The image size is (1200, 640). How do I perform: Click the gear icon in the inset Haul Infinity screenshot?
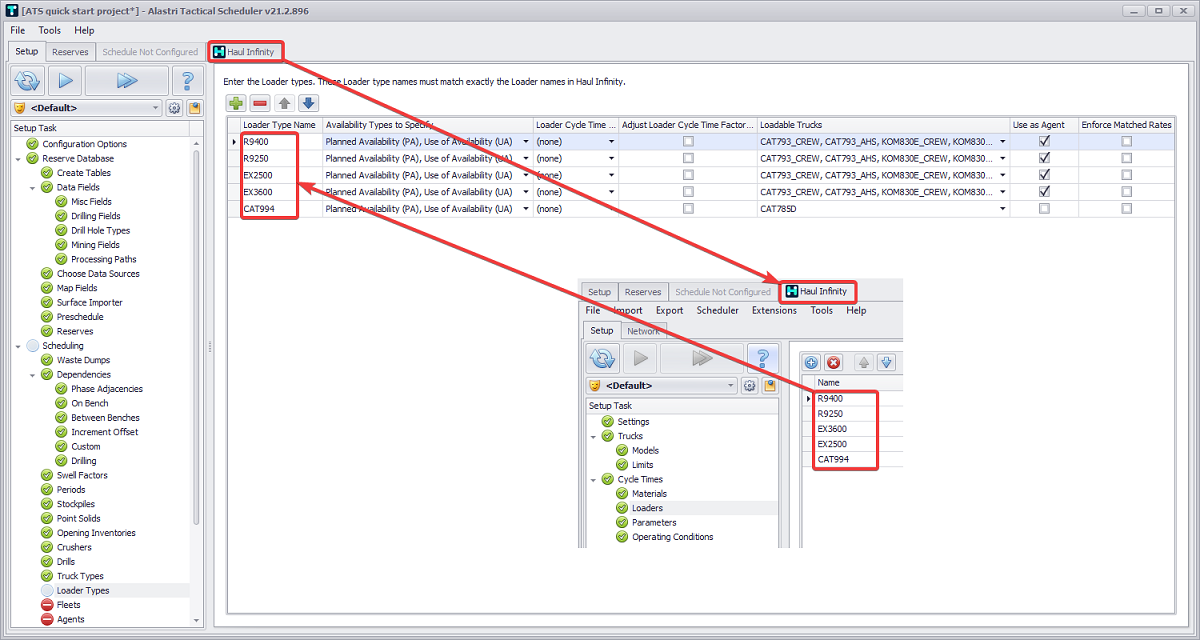[749, 385]
